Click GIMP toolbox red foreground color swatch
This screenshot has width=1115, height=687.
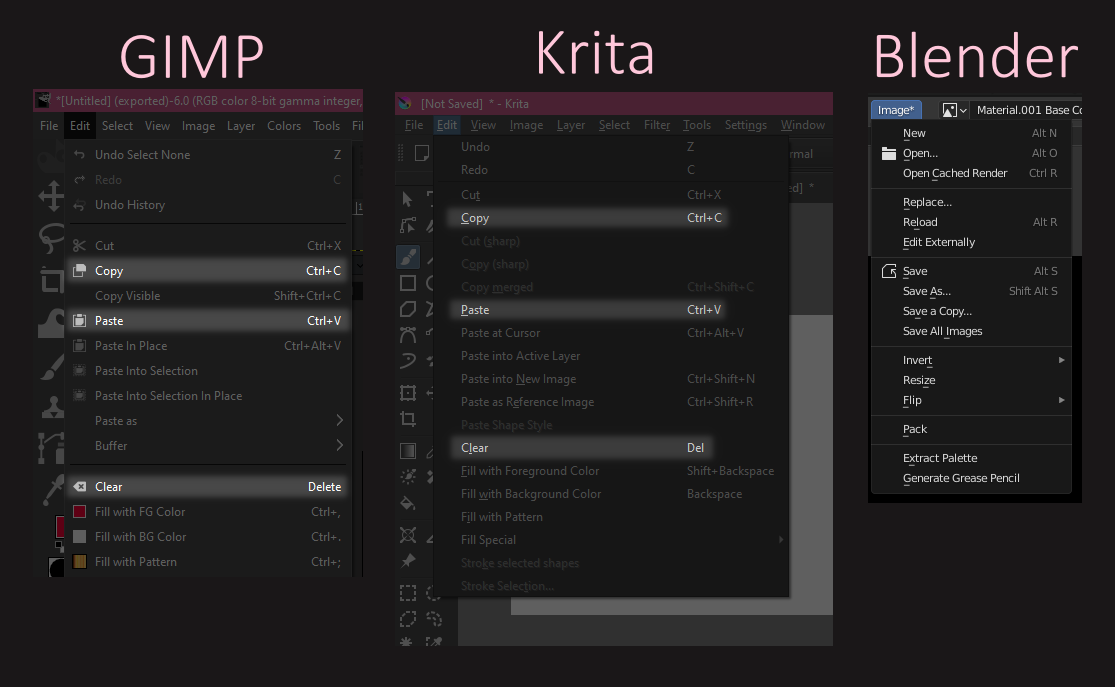click(60, 527)
